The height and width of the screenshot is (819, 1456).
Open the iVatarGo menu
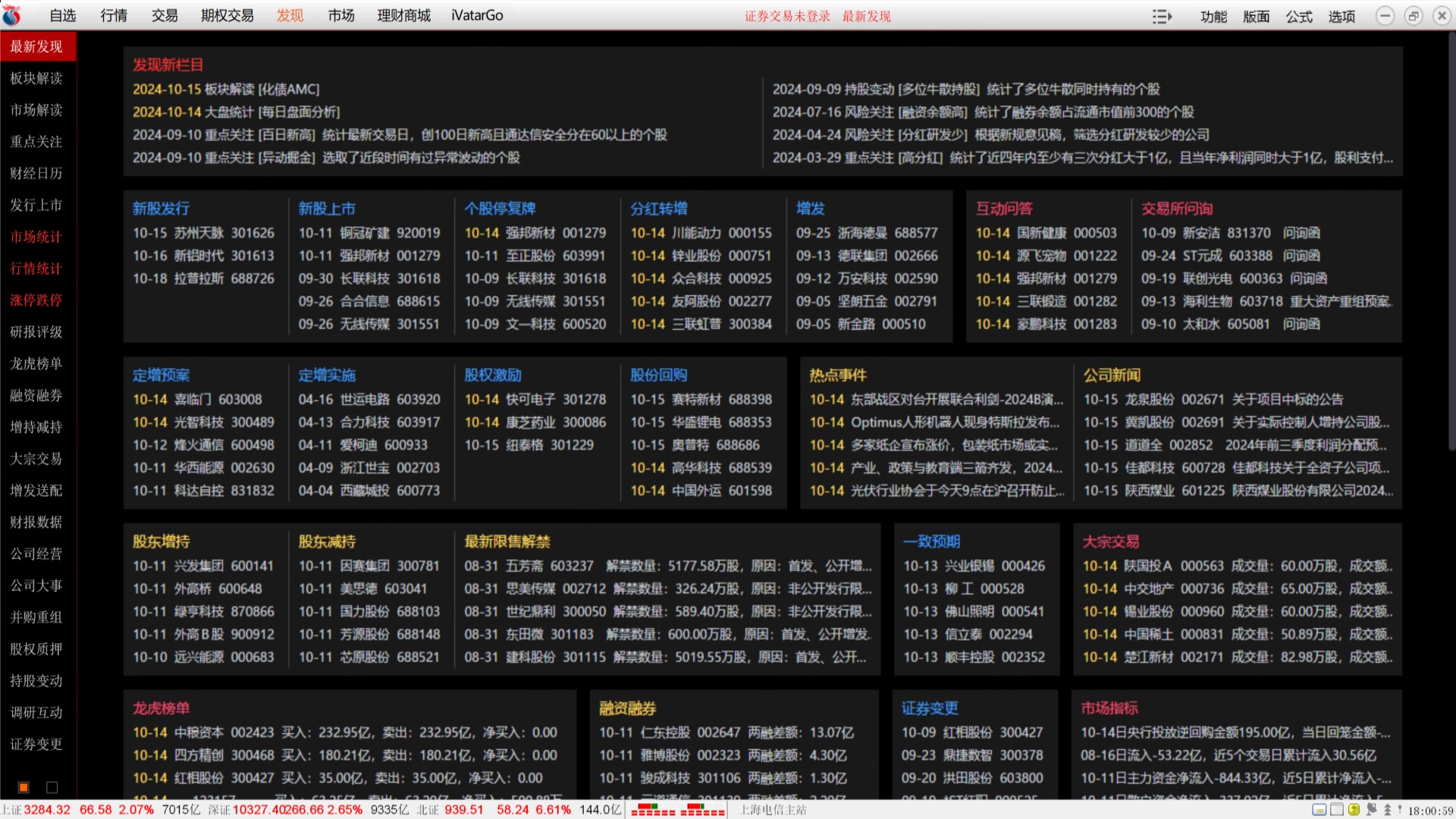[x=477, y=16]
